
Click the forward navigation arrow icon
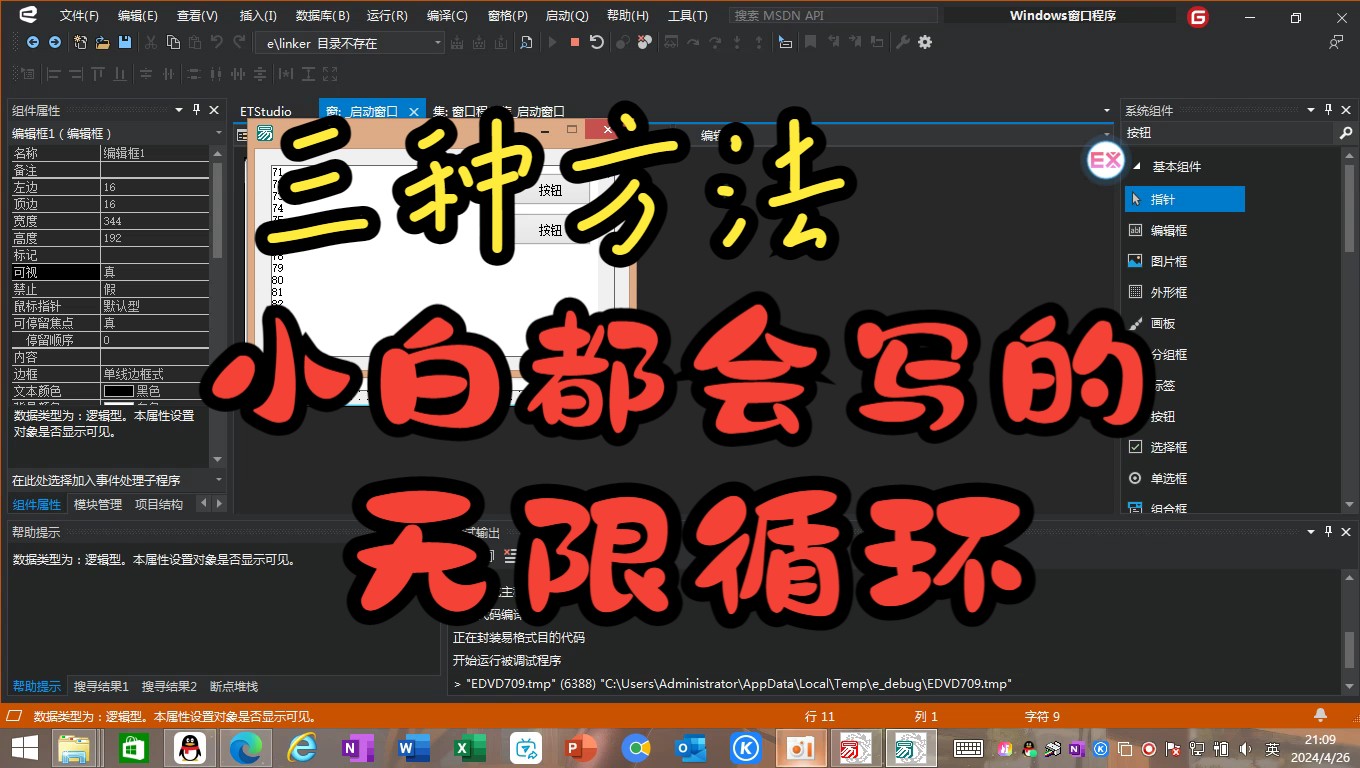click(55, 42)
